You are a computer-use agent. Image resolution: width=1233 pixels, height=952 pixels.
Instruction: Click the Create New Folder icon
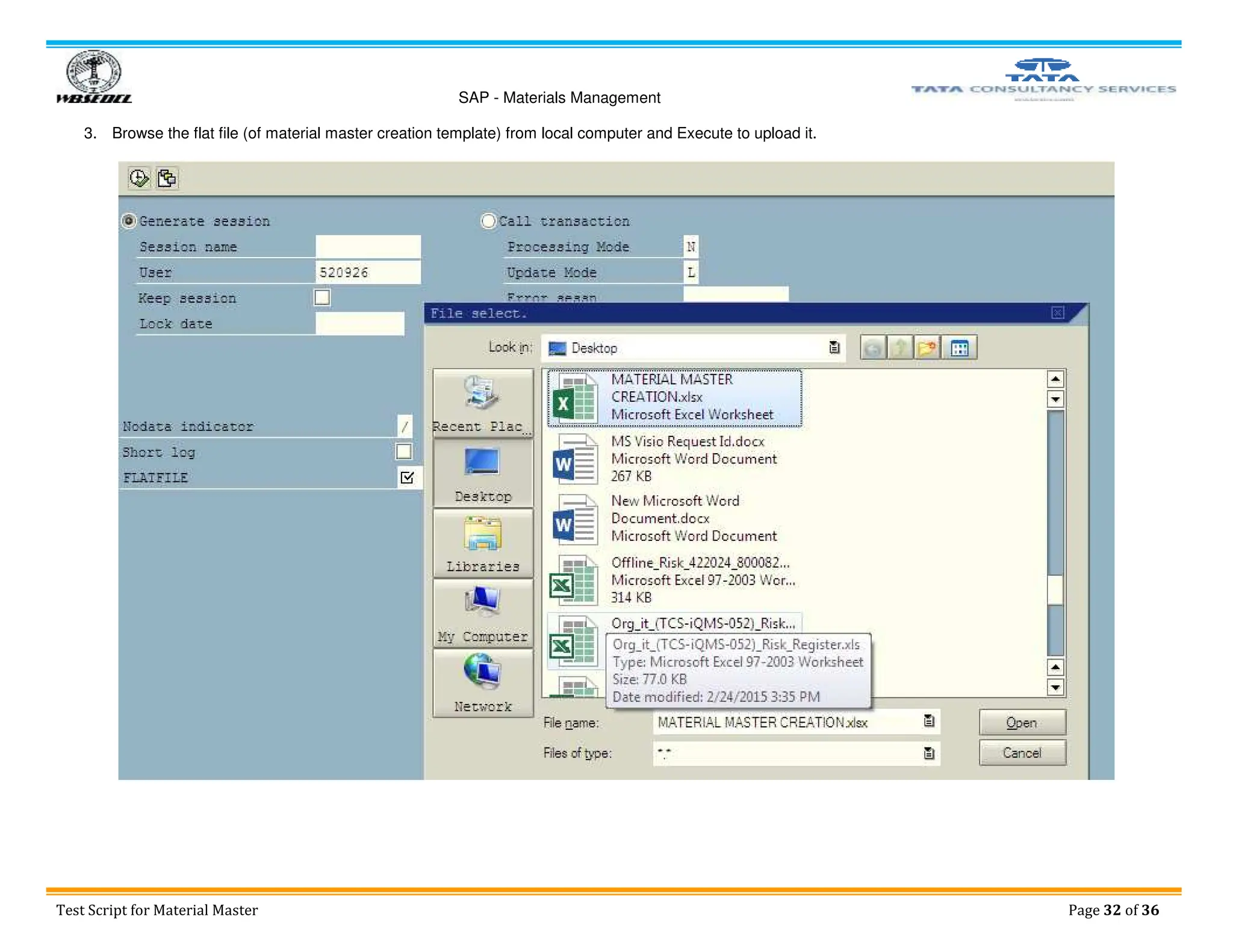(x=928, y=348)
